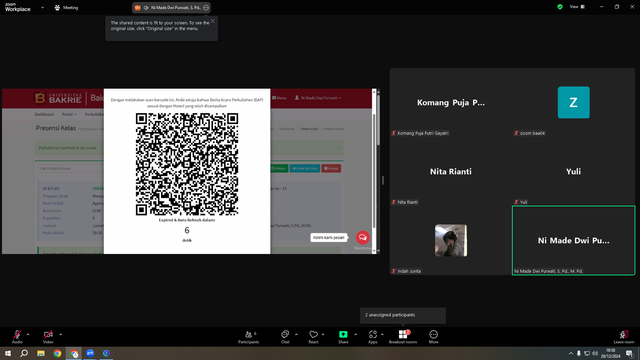
Task: Select the Meeting tab at top
Action: tap(67, 7)
